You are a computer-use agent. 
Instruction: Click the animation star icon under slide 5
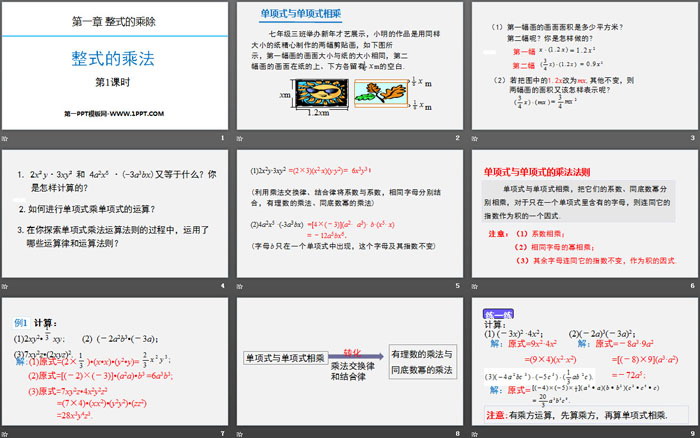(241, 284)
